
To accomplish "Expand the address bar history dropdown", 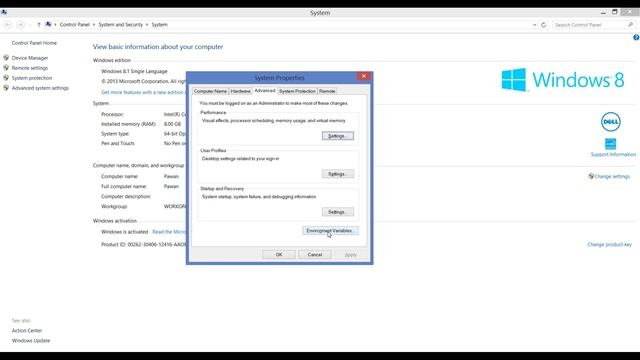I will pyautogui.click(x=534, y=25).
